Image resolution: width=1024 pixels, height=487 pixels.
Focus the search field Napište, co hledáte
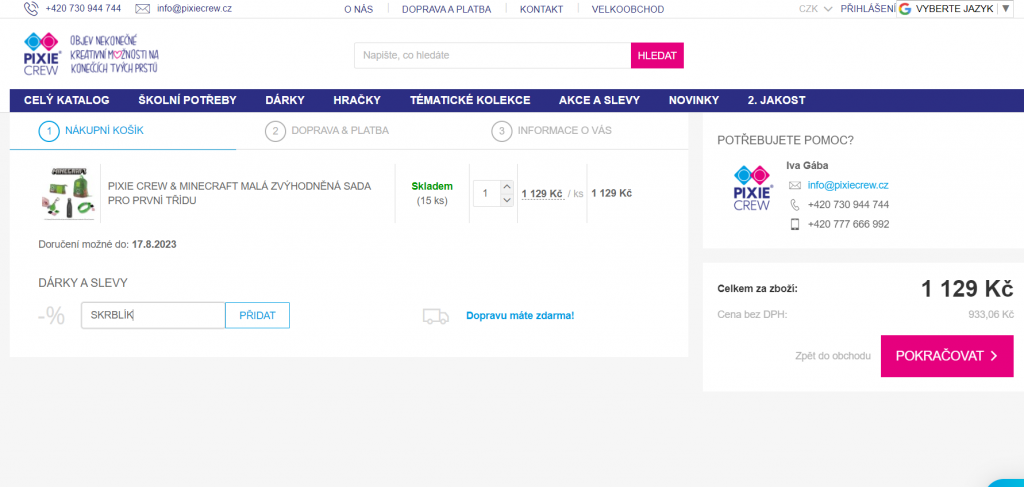coord(492,55)
